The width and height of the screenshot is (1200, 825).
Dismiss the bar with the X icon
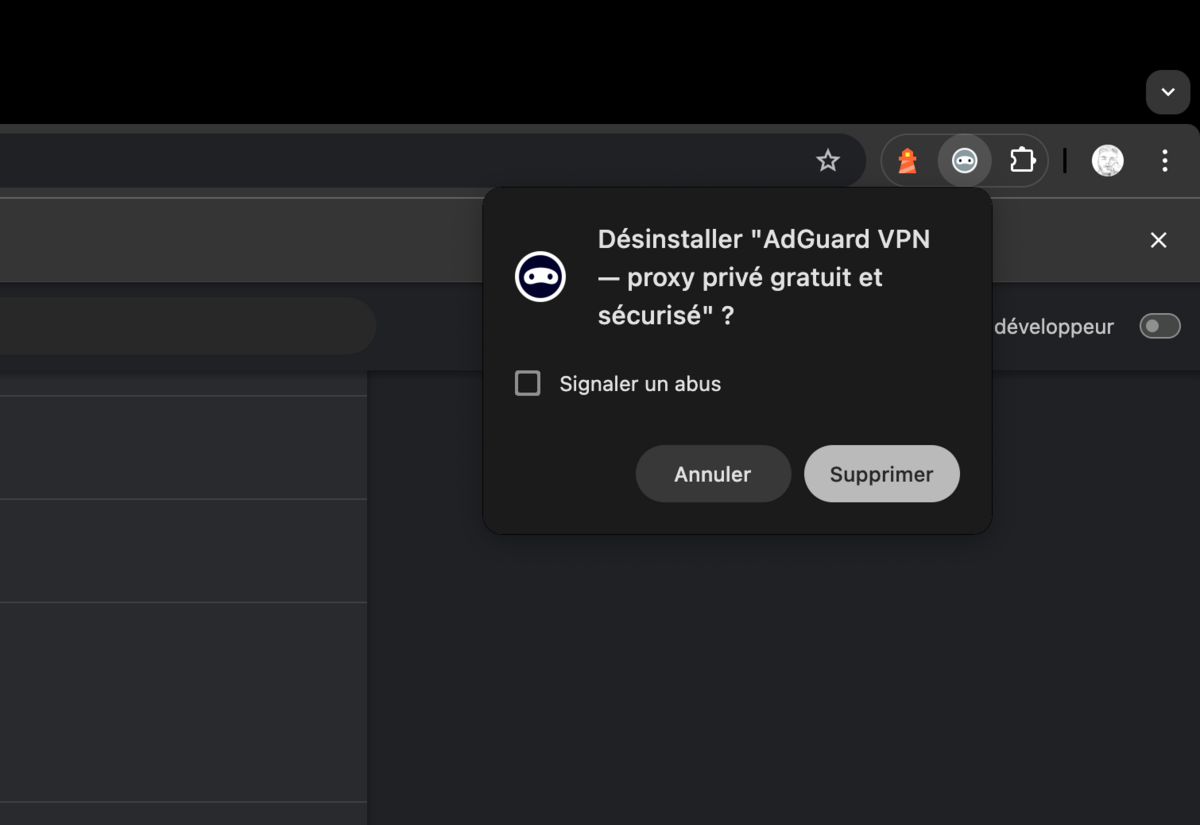pyautogui.click(x=1158, y=240)
